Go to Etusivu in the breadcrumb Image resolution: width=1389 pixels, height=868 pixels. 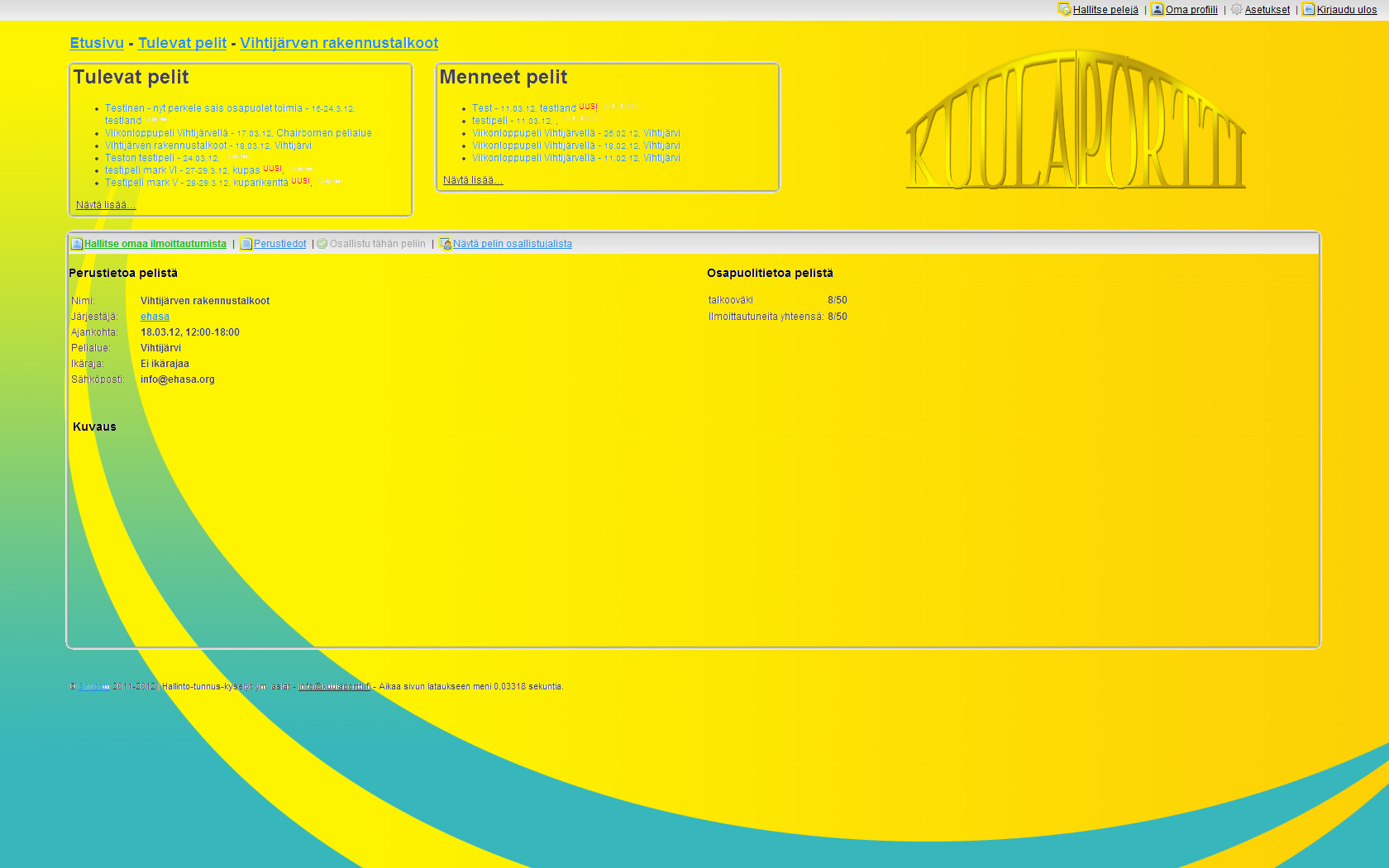point(97,43)
